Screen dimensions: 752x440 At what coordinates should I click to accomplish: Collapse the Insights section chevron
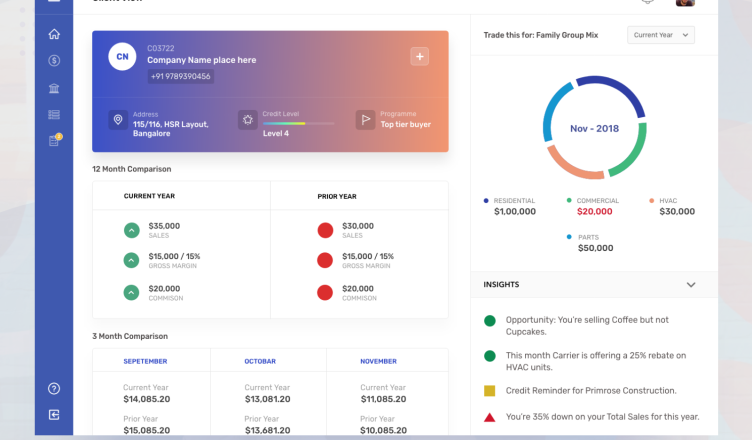tap(690, 285)
